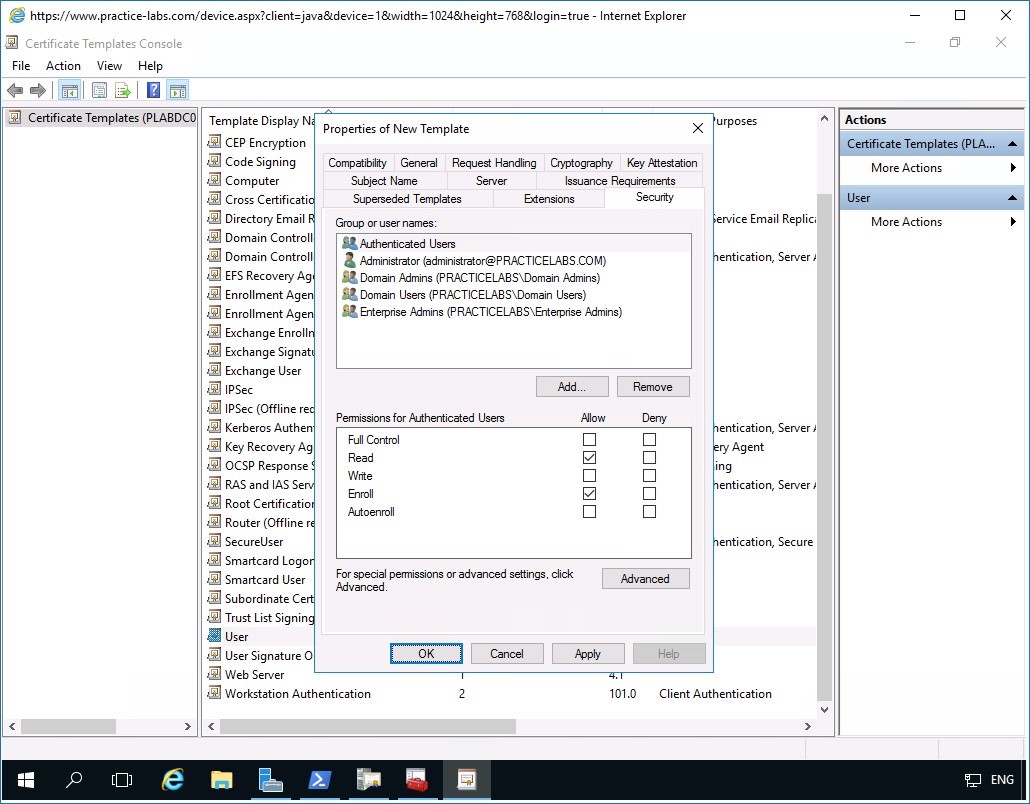This screenshot has height=804, width=1030.
Task: Deny Read permission checkbox
Action: point(649,457)
